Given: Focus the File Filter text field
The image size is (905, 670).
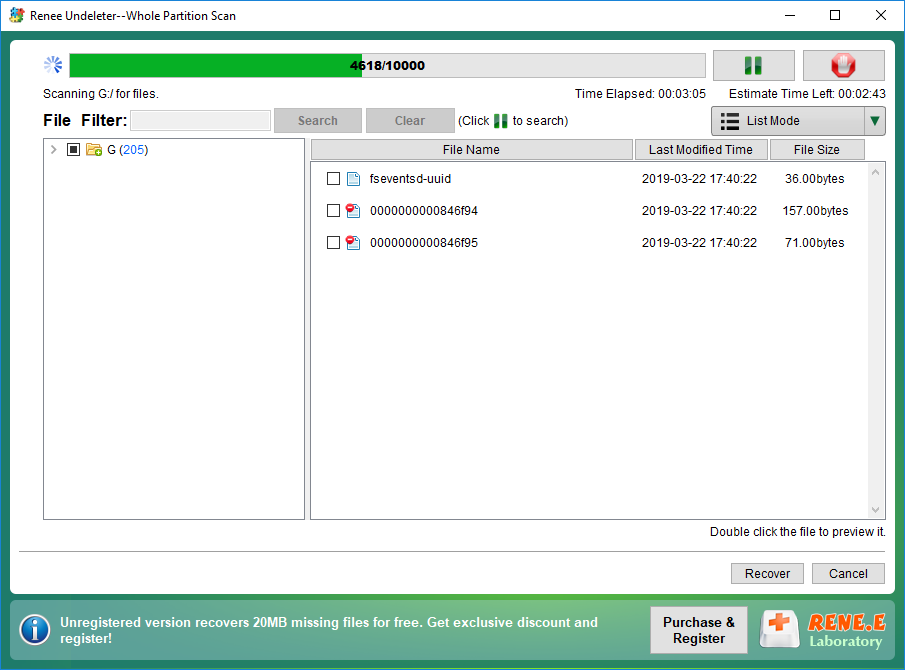Looking at the screenshot, I should click(200, 121).
